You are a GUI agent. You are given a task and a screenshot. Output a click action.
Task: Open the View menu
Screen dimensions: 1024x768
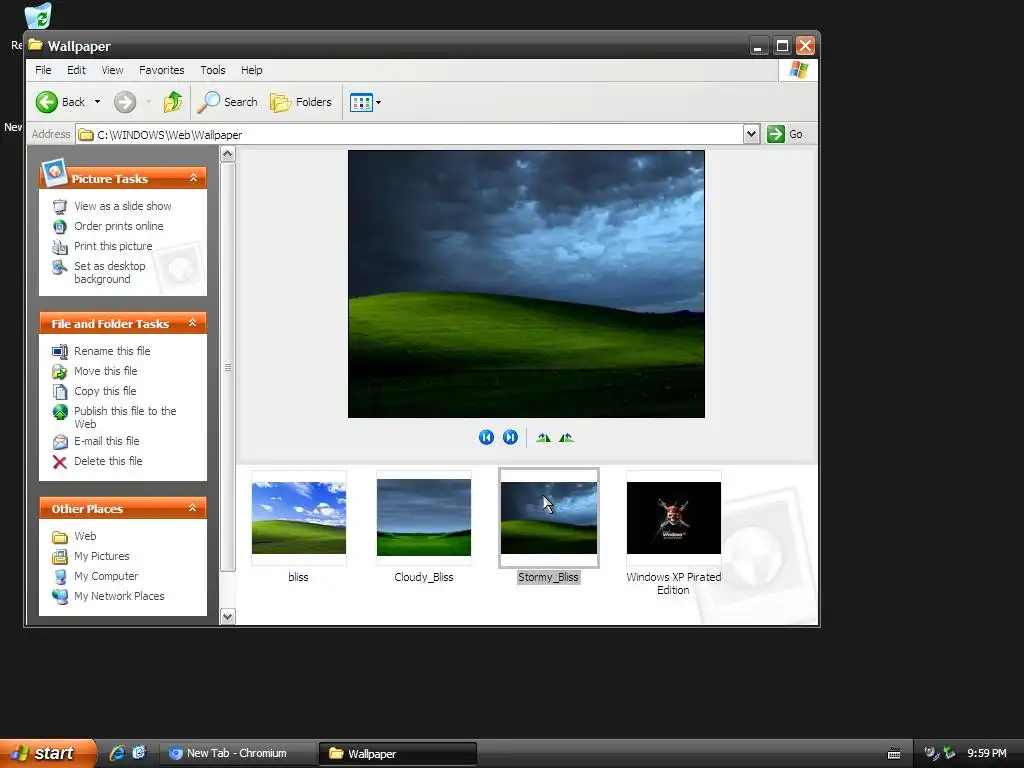coord(112,70)
